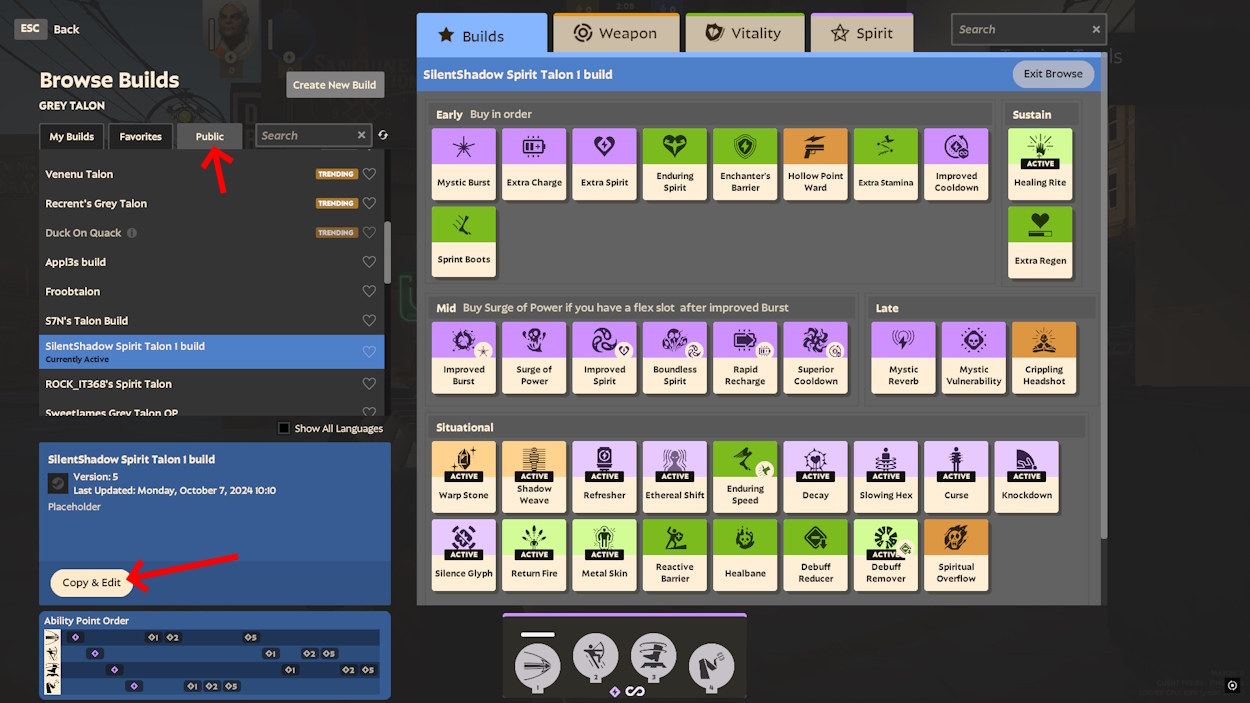Viewport: 1250px width, 703px height.
Task: Select the Crippling Headshot item
Action: 1044,356
